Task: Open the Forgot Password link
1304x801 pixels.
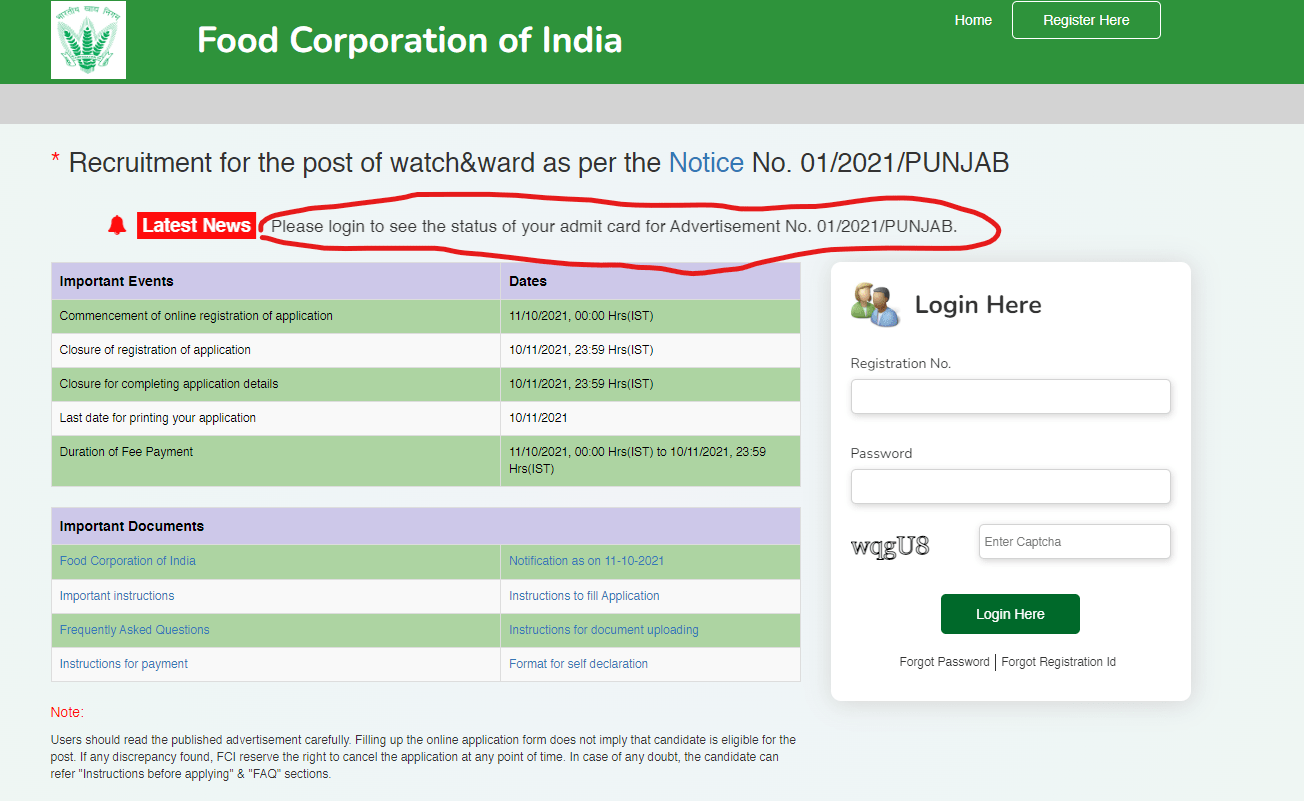Action: pos(944,662)
